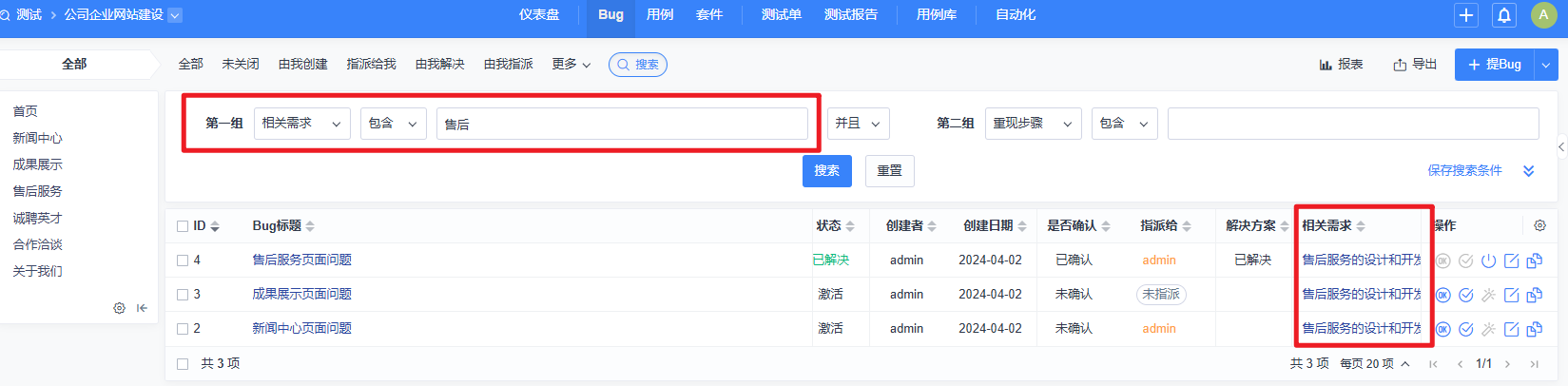Click the 提Bug create button

tap(1495, 65)
